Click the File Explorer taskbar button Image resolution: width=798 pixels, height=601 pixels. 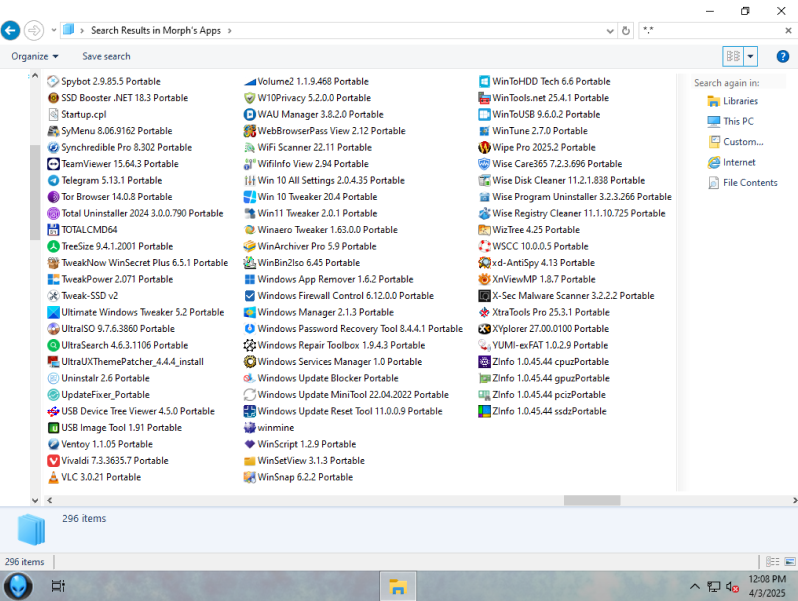[397, 586]
